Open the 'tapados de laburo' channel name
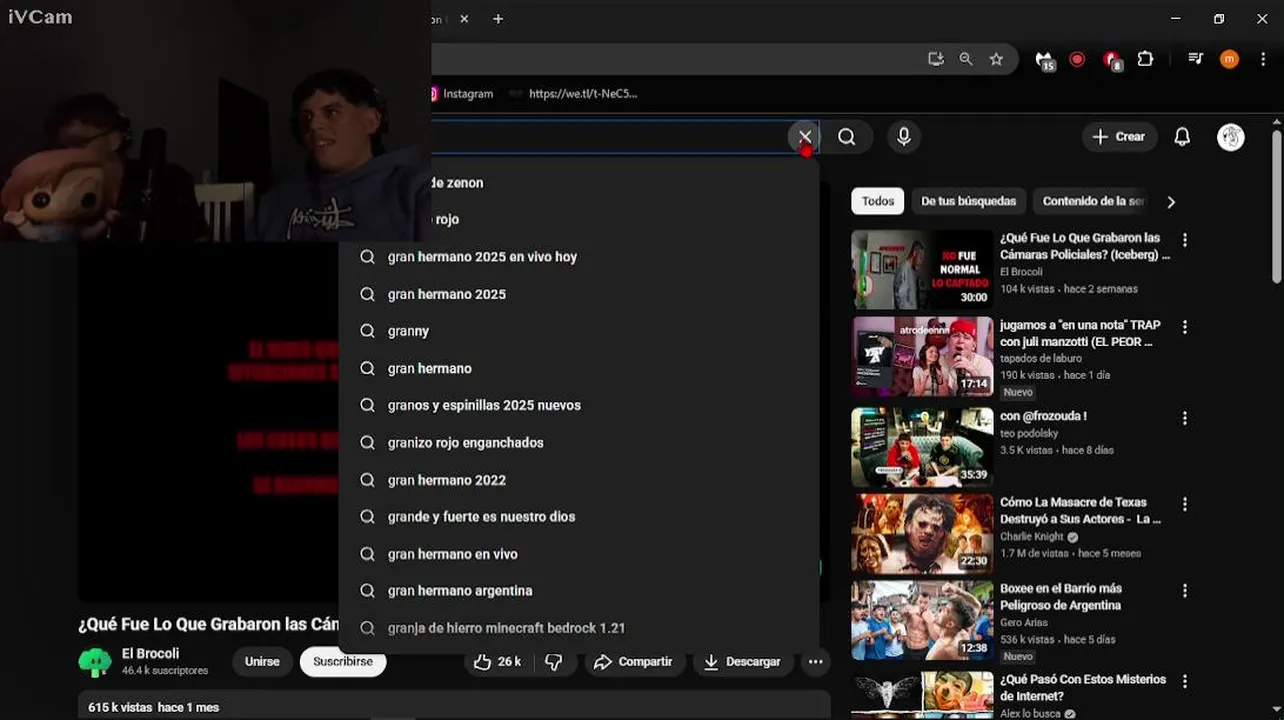Screen dimensions: 1284x720 pos(1040,359)
